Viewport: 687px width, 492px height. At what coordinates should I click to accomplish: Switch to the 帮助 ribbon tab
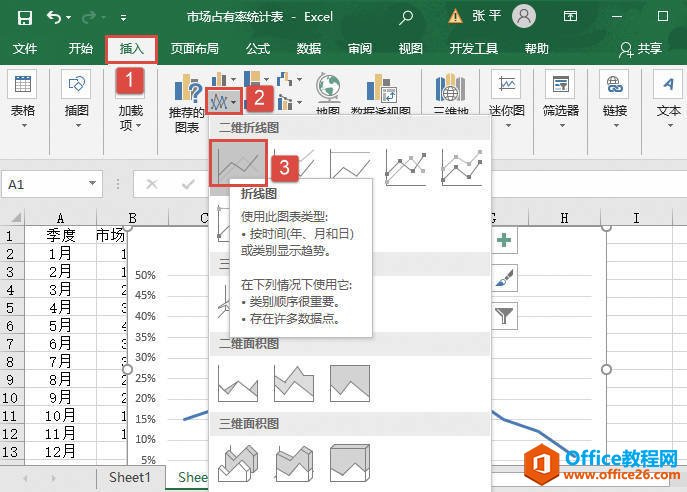537,48
